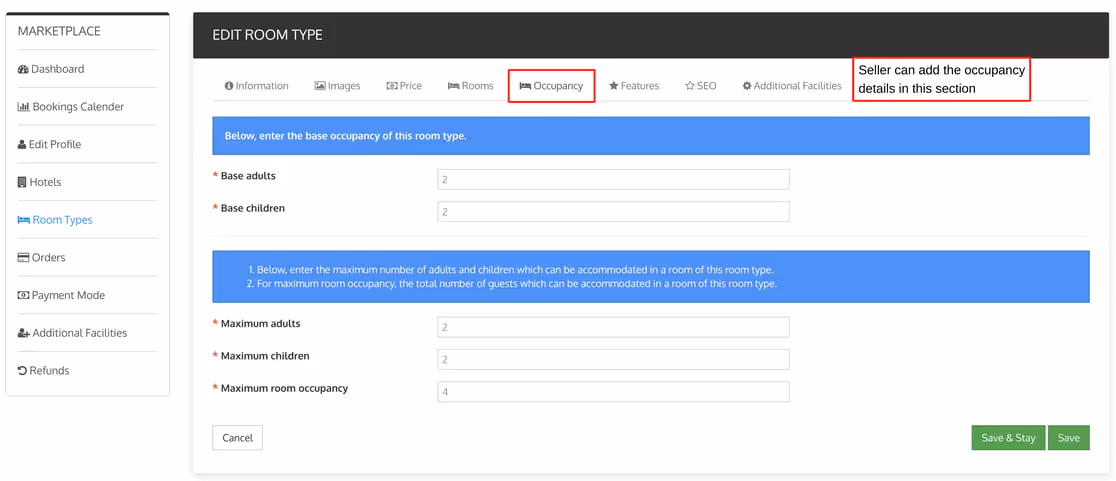
Task: Click the Base adults input field
Action: [614, 179]
